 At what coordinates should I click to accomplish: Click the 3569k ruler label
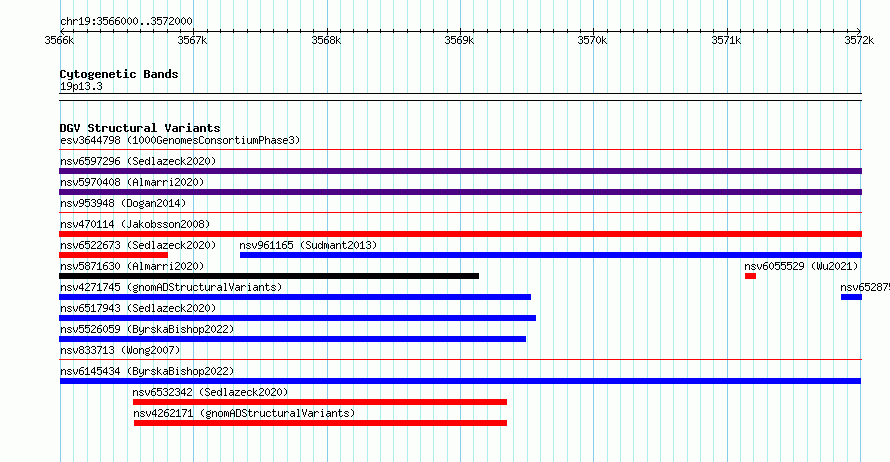coord(459,40)
